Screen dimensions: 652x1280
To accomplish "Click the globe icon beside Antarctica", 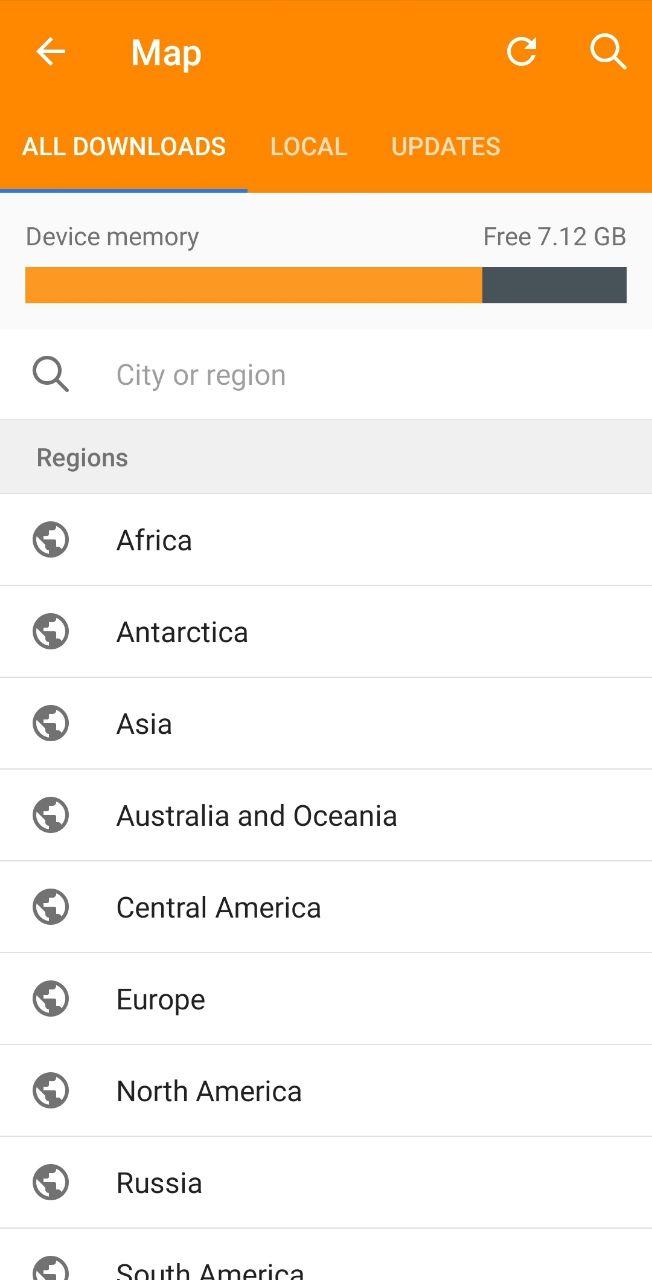I will tap(51, 632).
